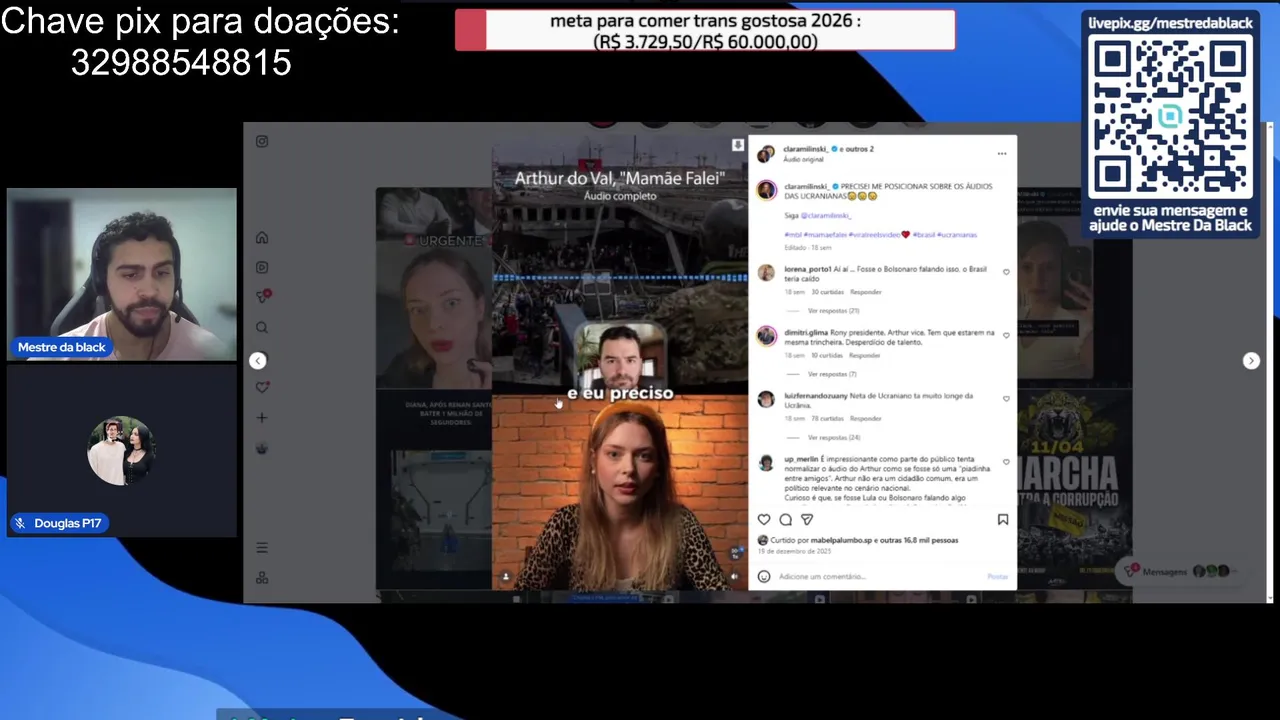This screenshot has width=1280, height=720.
Task: Open 'outras 16.8 mil pessoas' likes list
Action: [x=919, y=540]
